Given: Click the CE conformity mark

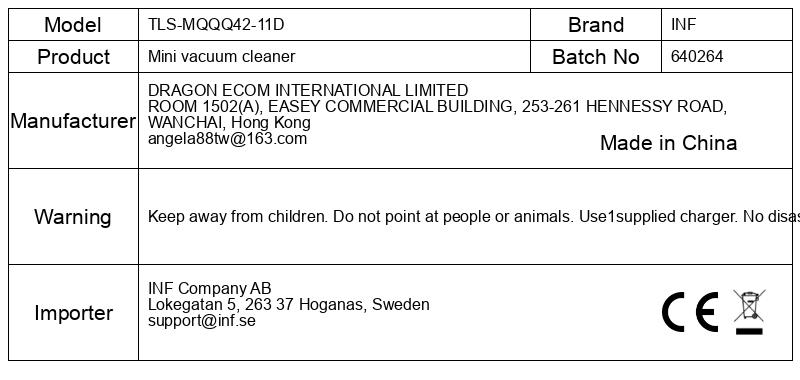Looking at the screenshot, I should click(x=690, y=312).
